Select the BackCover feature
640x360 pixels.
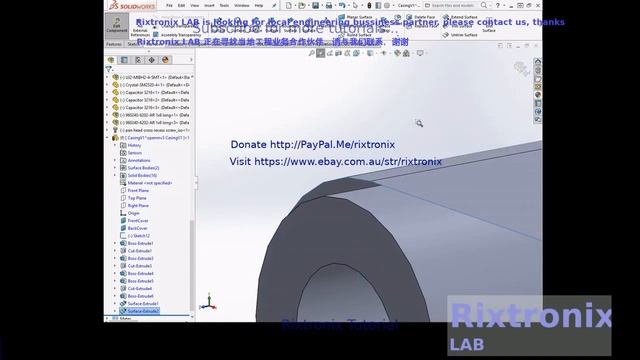coord(137,229)
